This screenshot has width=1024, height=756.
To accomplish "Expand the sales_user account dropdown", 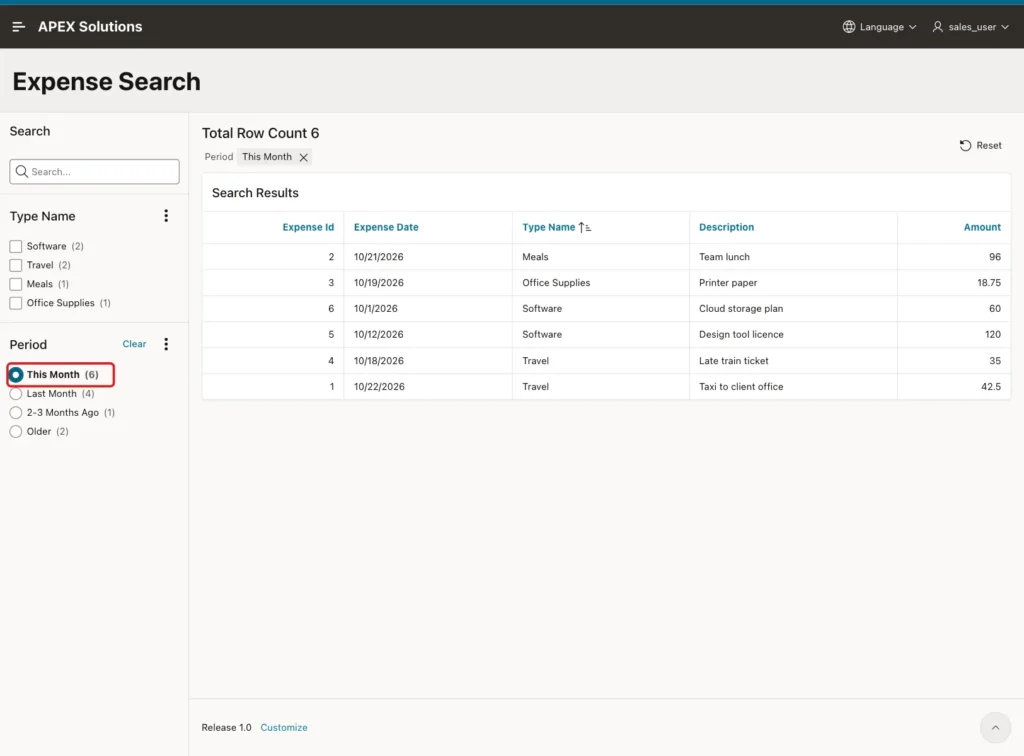I will click(970, 27).
